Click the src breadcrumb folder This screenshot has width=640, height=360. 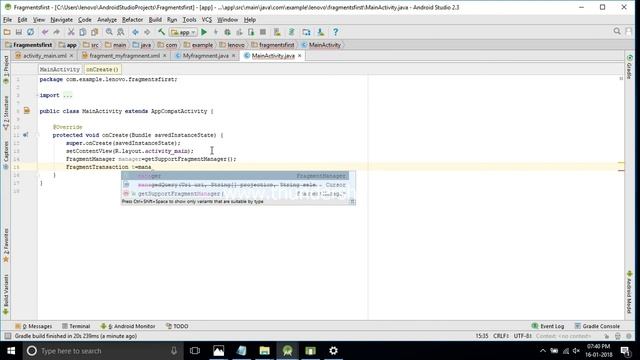(91, 45)
